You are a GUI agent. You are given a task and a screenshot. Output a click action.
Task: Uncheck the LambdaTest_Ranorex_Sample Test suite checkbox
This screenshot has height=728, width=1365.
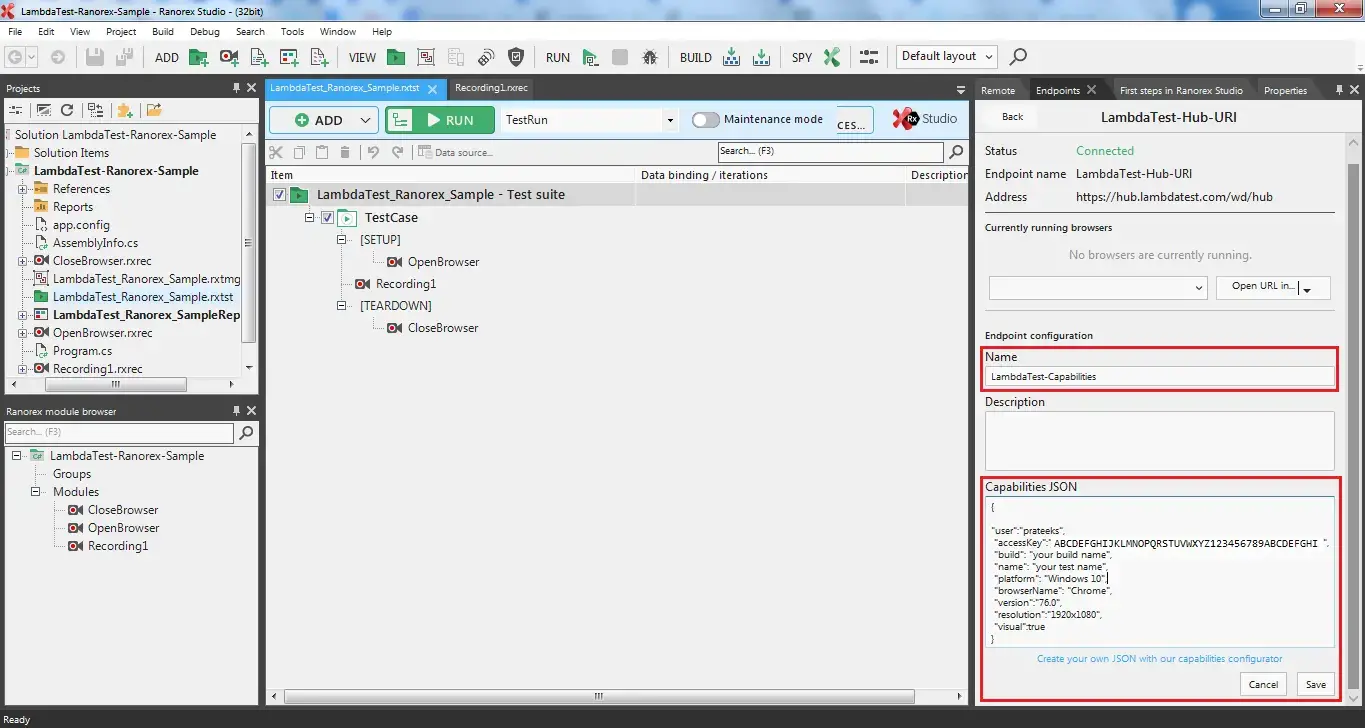[x=277, y=196]
